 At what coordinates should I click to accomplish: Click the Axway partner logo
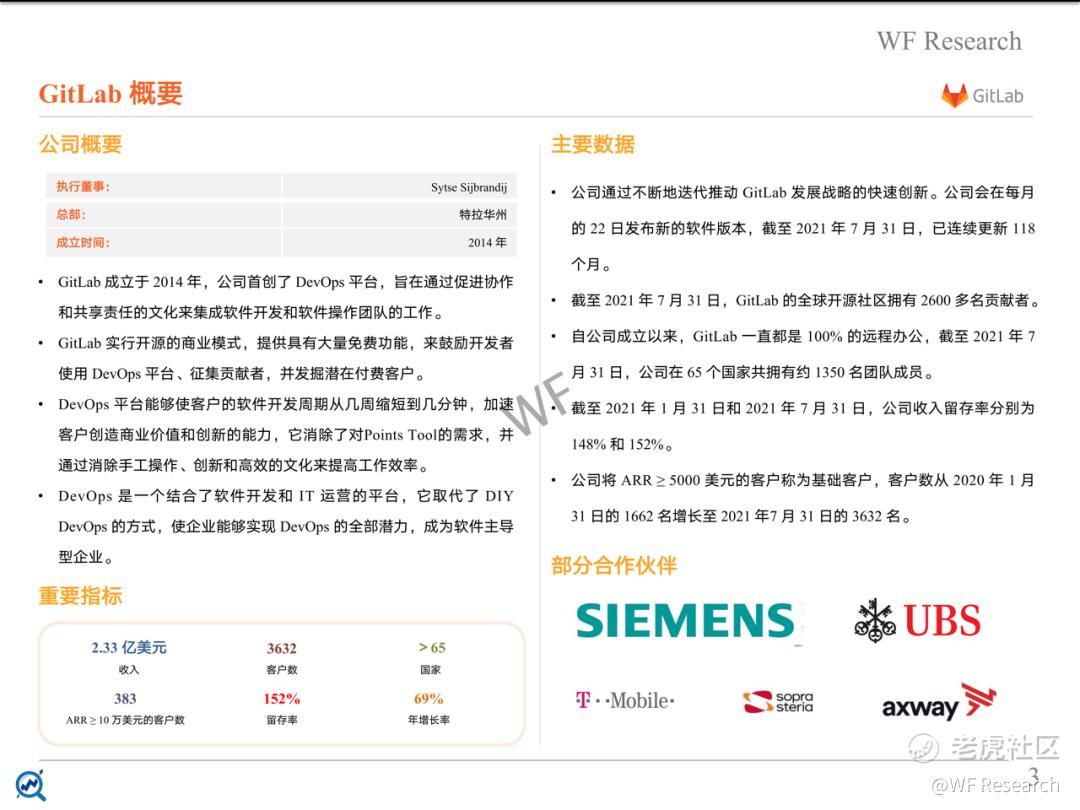(939, 703)
